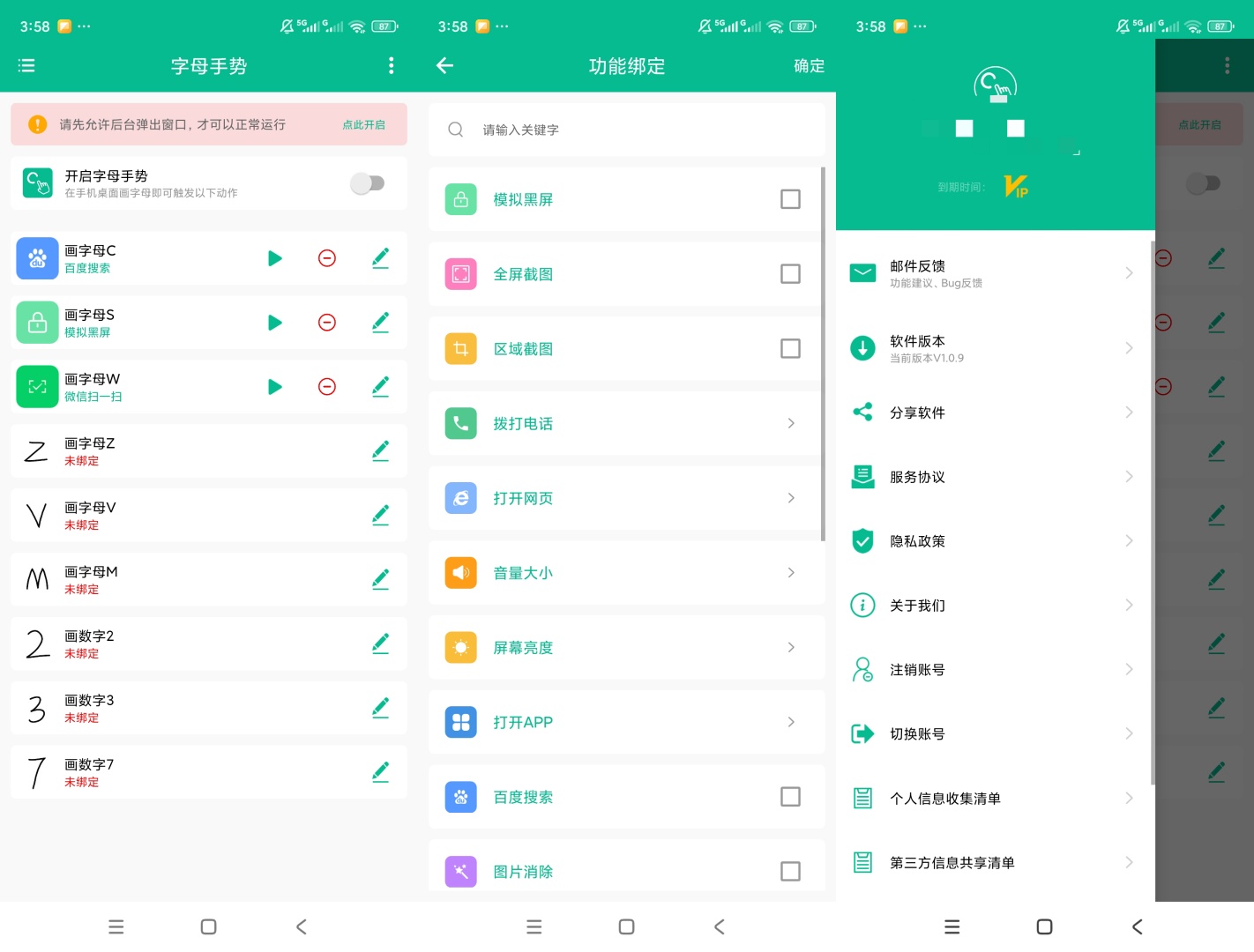Remove the binding for 画字母S
The image size is (1254, 952).
327,323
